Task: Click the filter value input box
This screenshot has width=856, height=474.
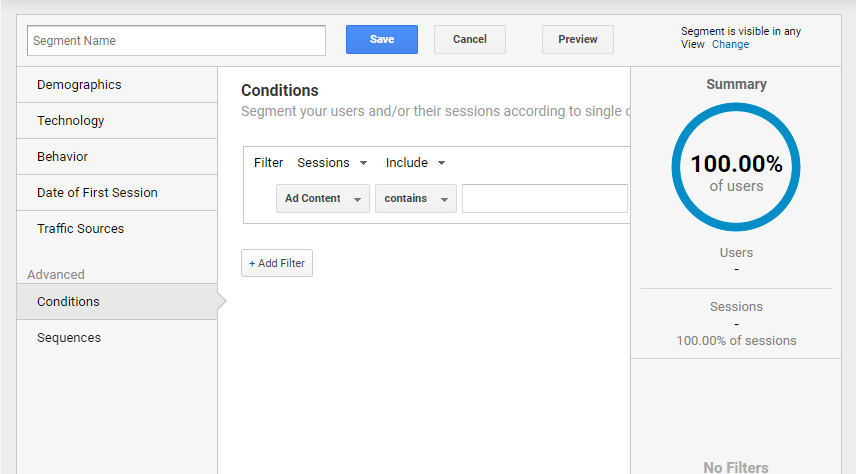Action: 544,199
